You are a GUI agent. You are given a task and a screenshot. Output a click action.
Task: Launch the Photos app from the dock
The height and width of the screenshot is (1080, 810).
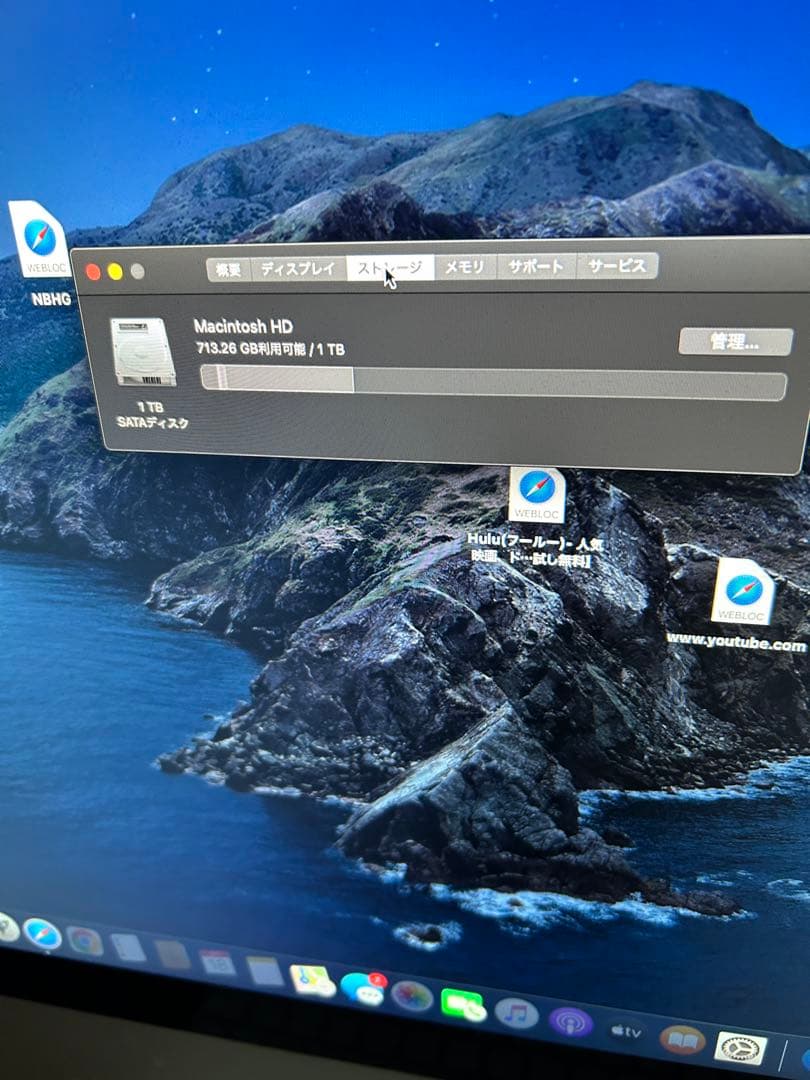411,996
